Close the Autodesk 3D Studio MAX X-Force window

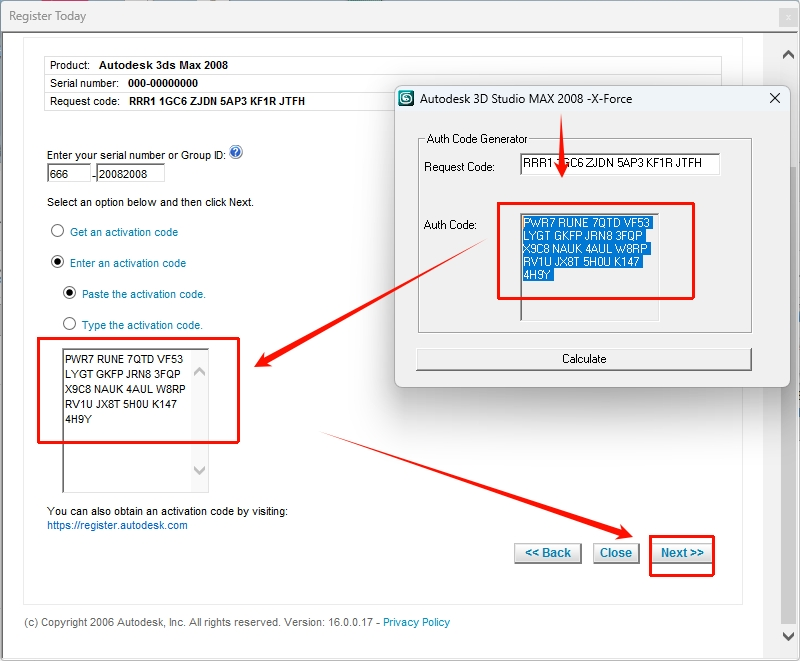pyautogui.click(x=774, y=99)
